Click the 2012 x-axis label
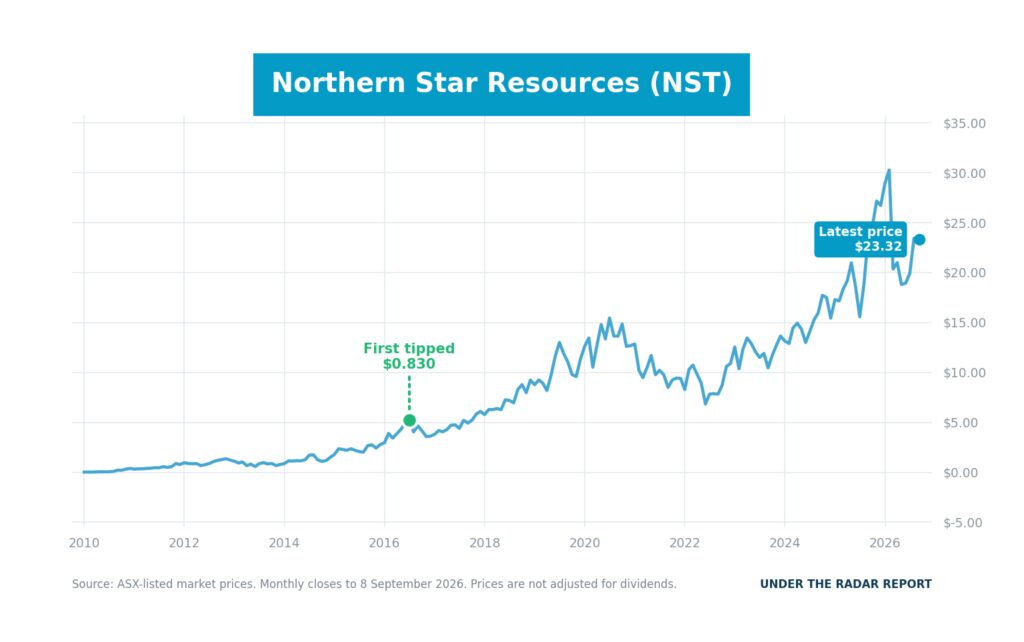1024x642 pixels. tap(184, 543)
